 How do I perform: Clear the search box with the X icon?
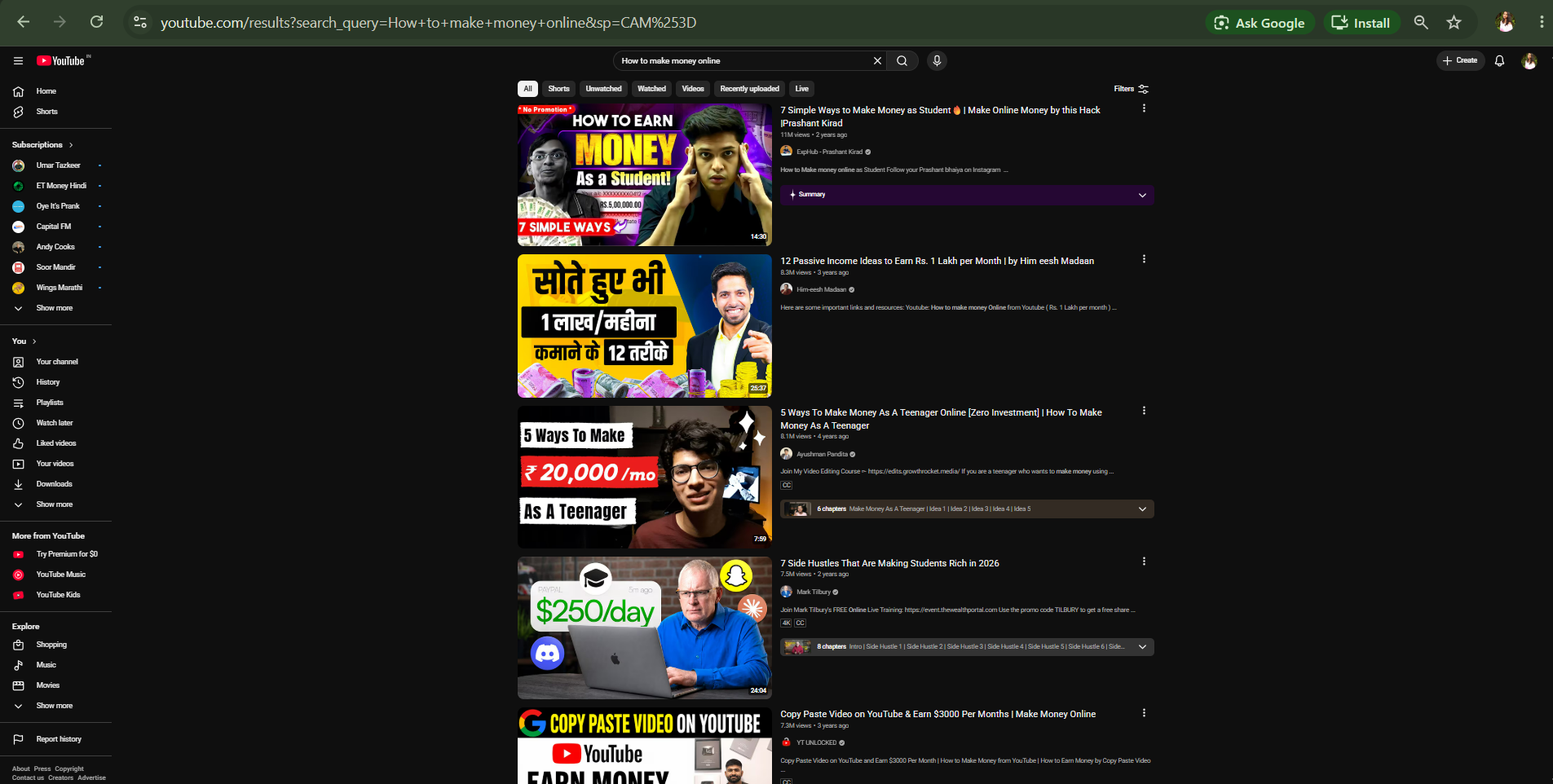(877, 61)
